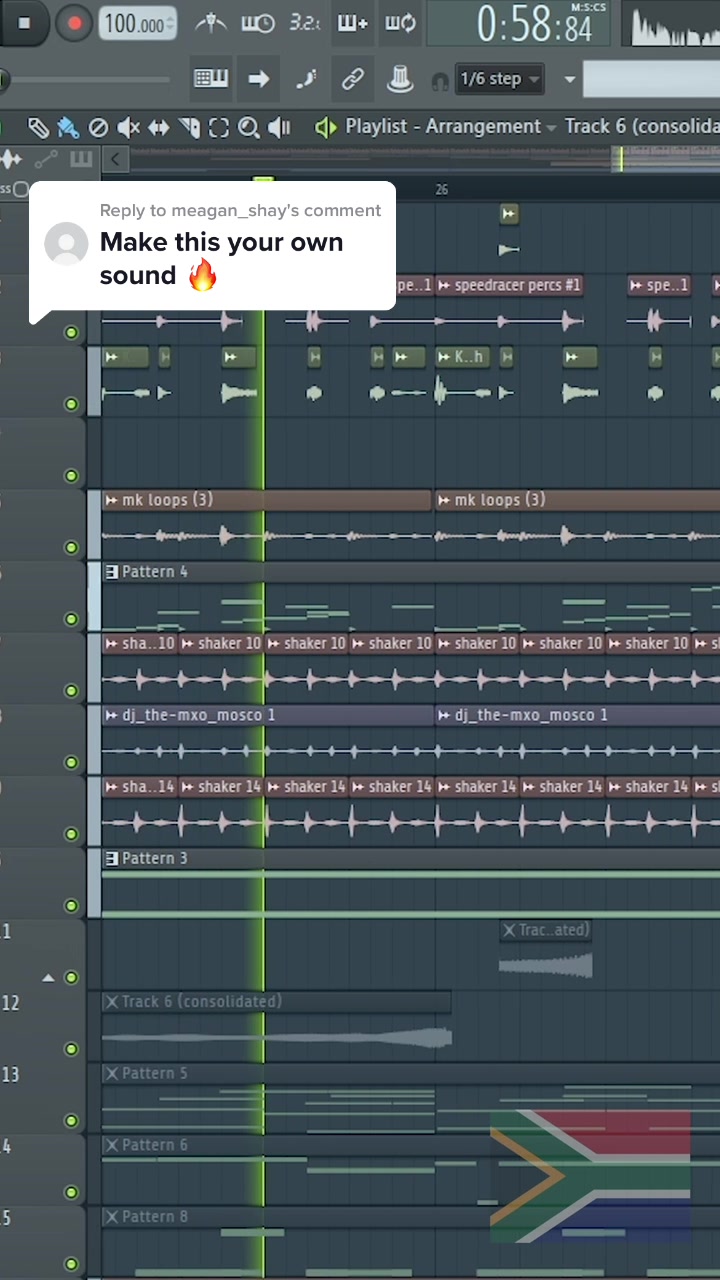Toggle loop recording icon
The height and width of the screenshot is (1280, 720).
(400, 22)
